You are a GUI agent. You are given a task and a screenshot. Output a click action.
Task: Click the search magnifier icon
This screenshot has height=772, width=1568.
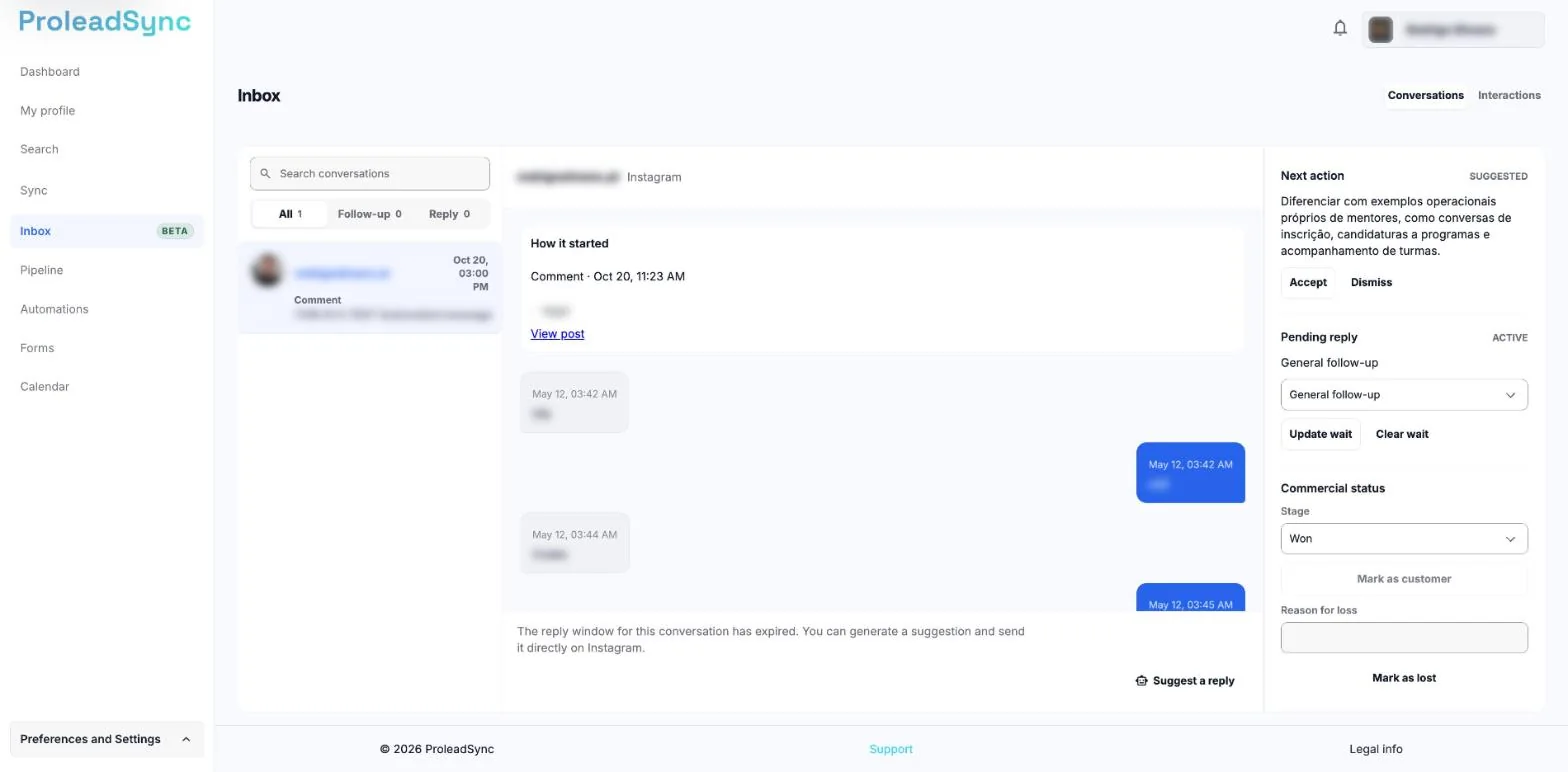[265, 174]
